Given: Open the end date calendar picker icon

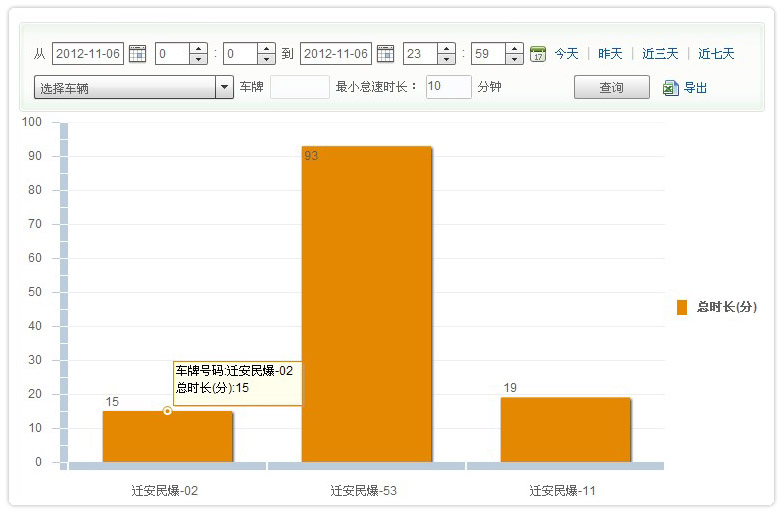Looking at the screenshot, I should (386, 54).
